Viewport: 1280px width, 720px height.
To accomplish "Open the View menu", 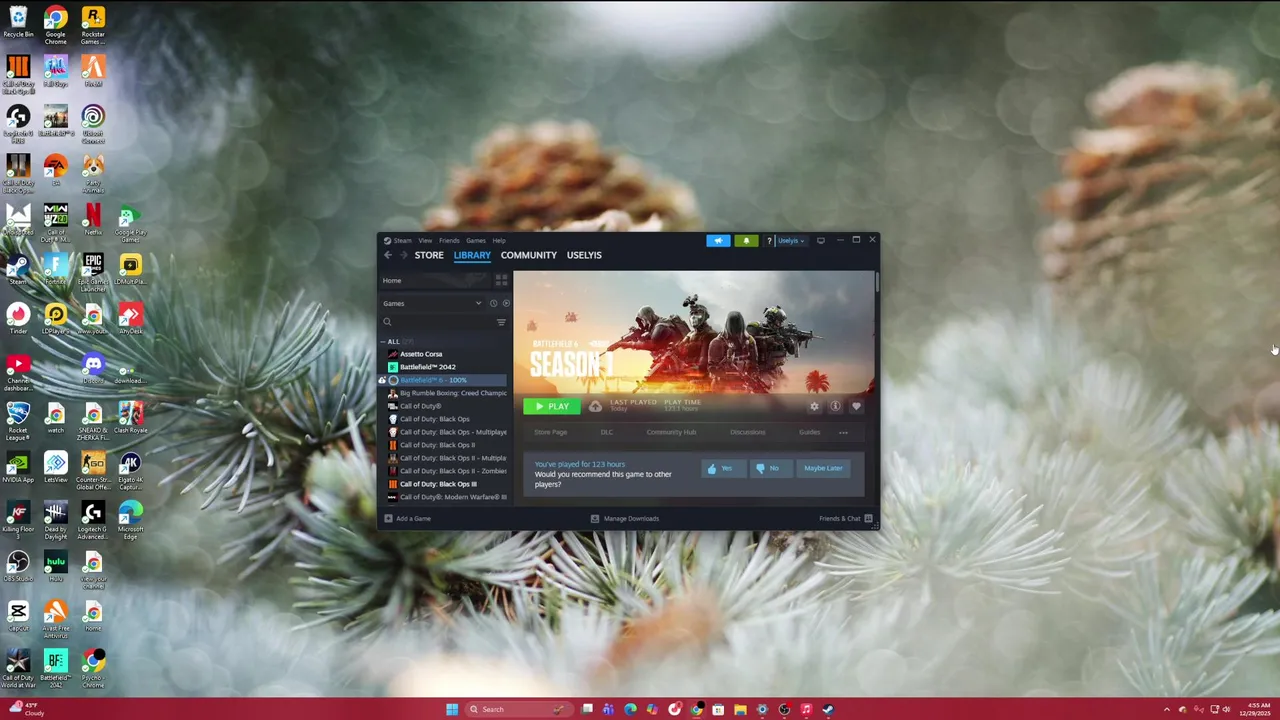I will (x=425, y=240).
